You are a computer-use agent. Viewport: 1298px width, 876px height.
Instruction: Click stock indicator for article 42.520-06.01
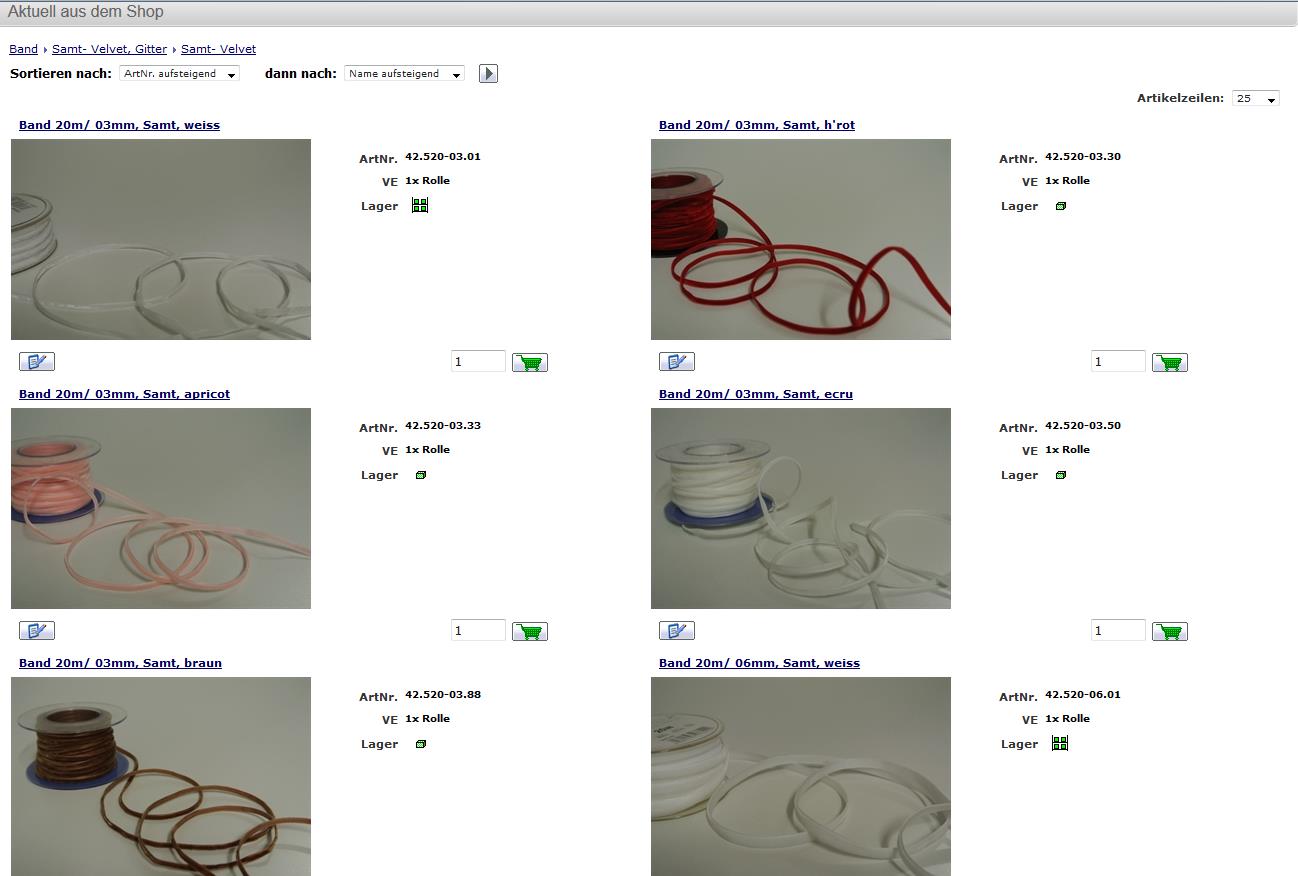point(1060,743)
